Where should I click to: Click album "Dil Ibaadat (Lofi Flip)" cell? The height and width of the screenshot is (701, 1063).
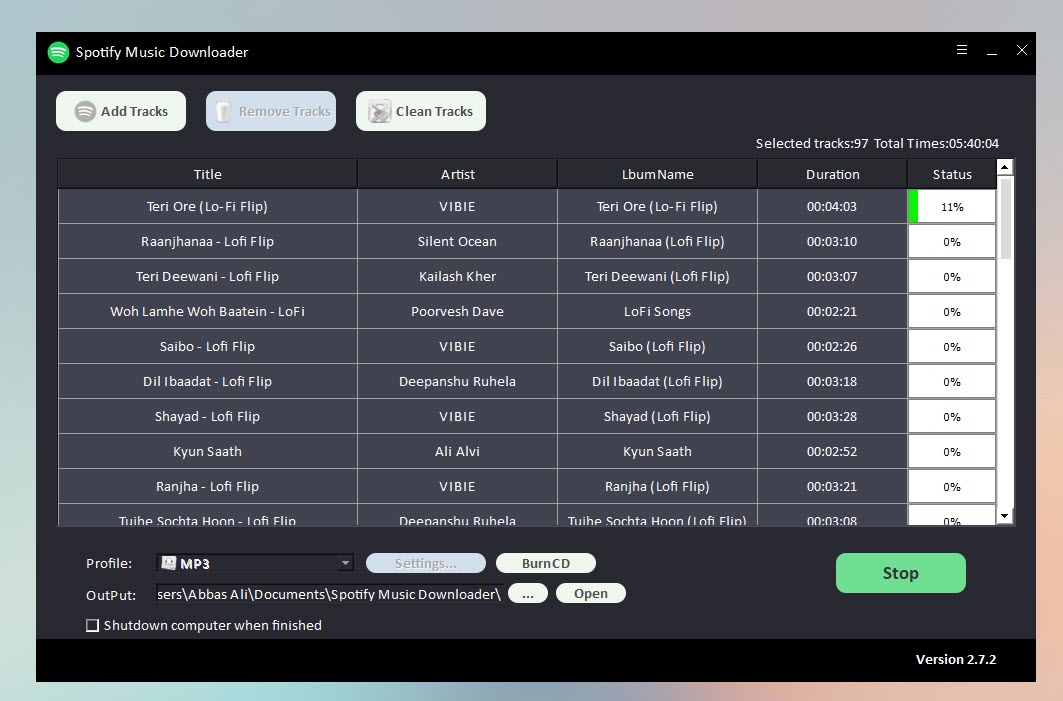pyautogui.click(x=658, y=382)
